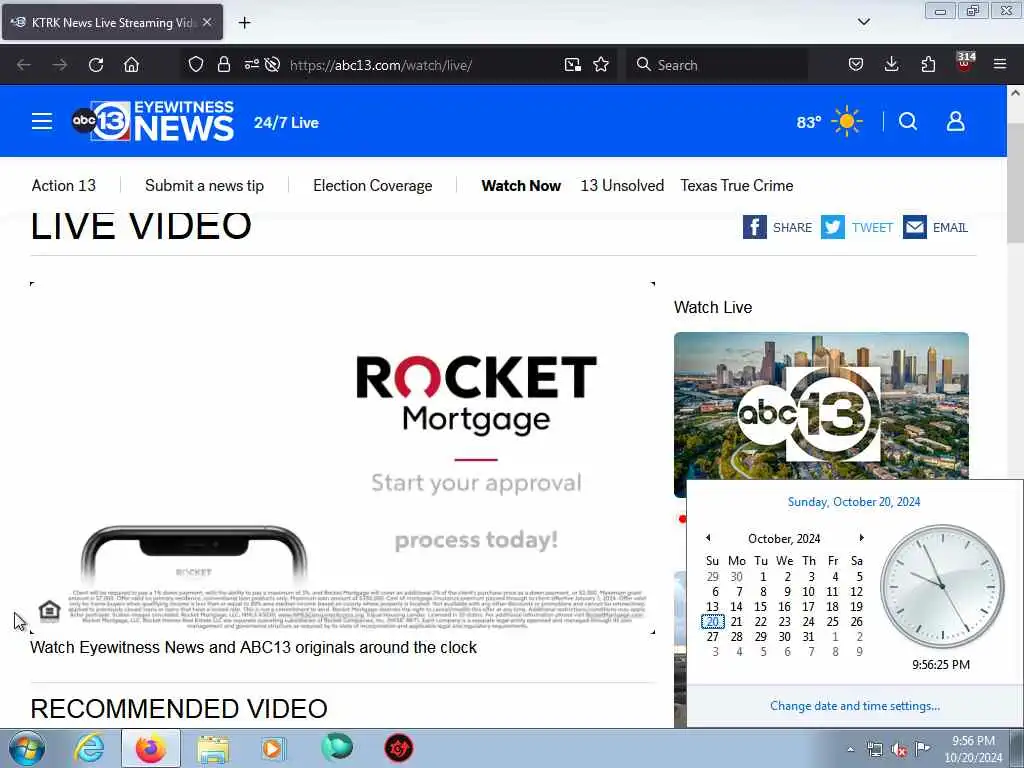Open the Action 13 menu item

click(63, 185)
